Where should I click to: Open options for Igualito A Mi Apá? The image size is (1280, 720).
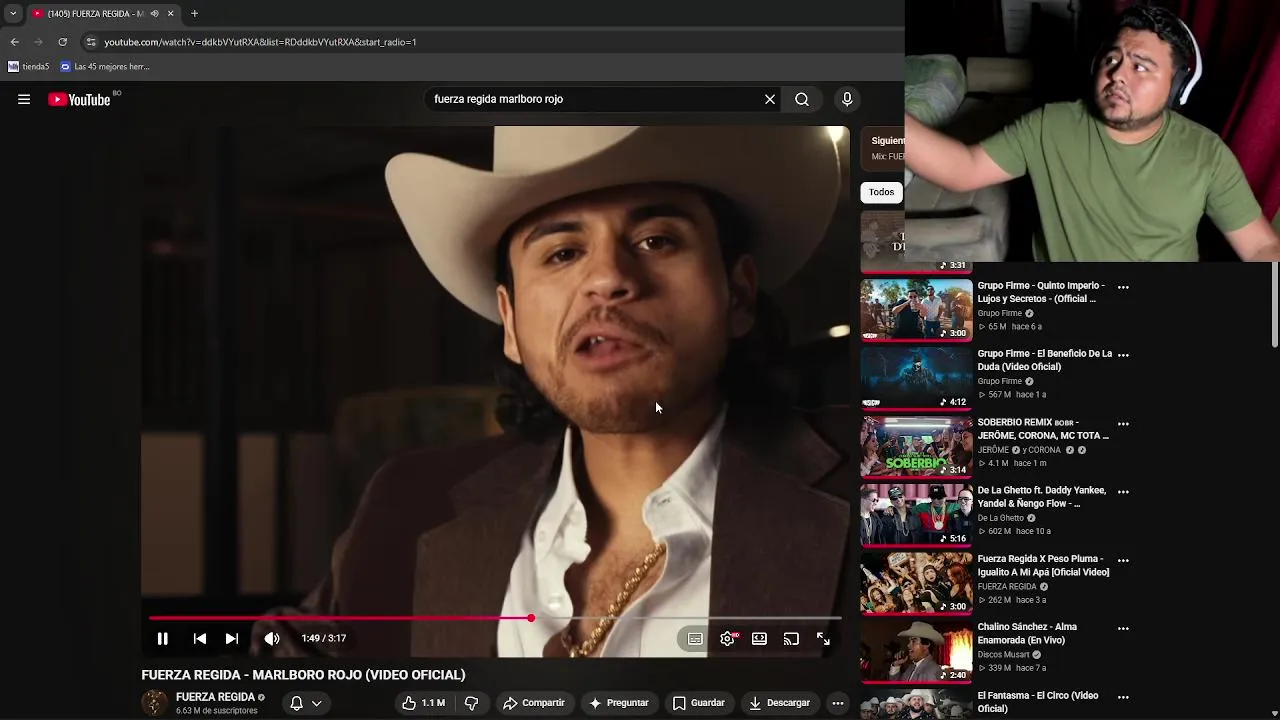[1123, 560]
